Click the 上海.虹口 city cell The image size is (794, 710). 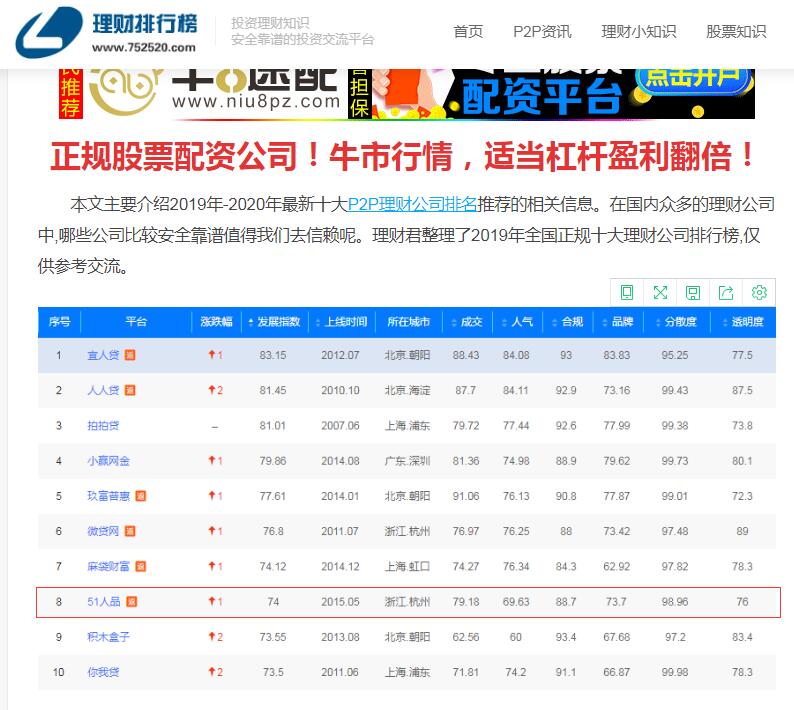click(408, 566)
